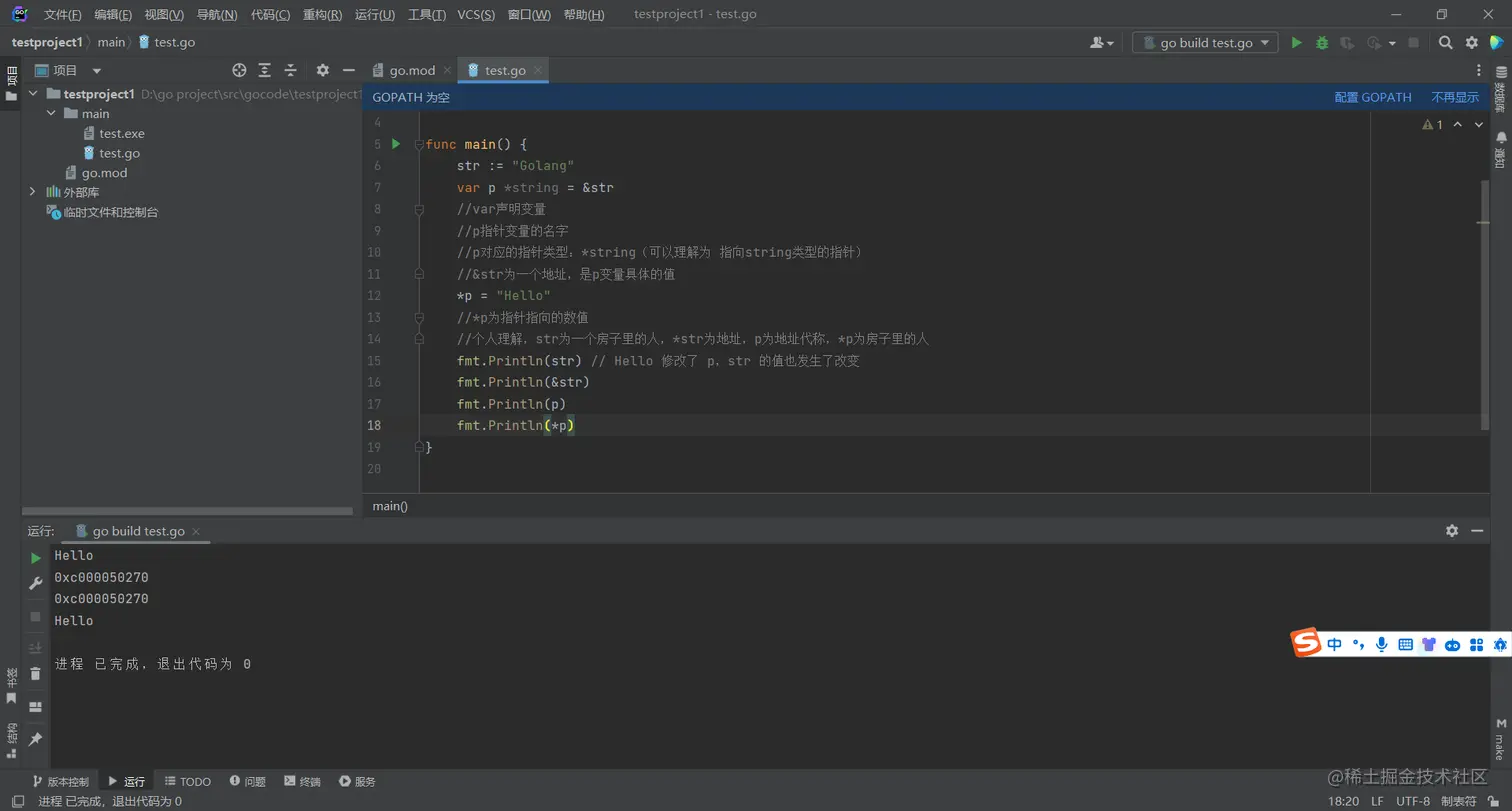Click main() in editor breadcrumb bar

(x=390, y=506)
